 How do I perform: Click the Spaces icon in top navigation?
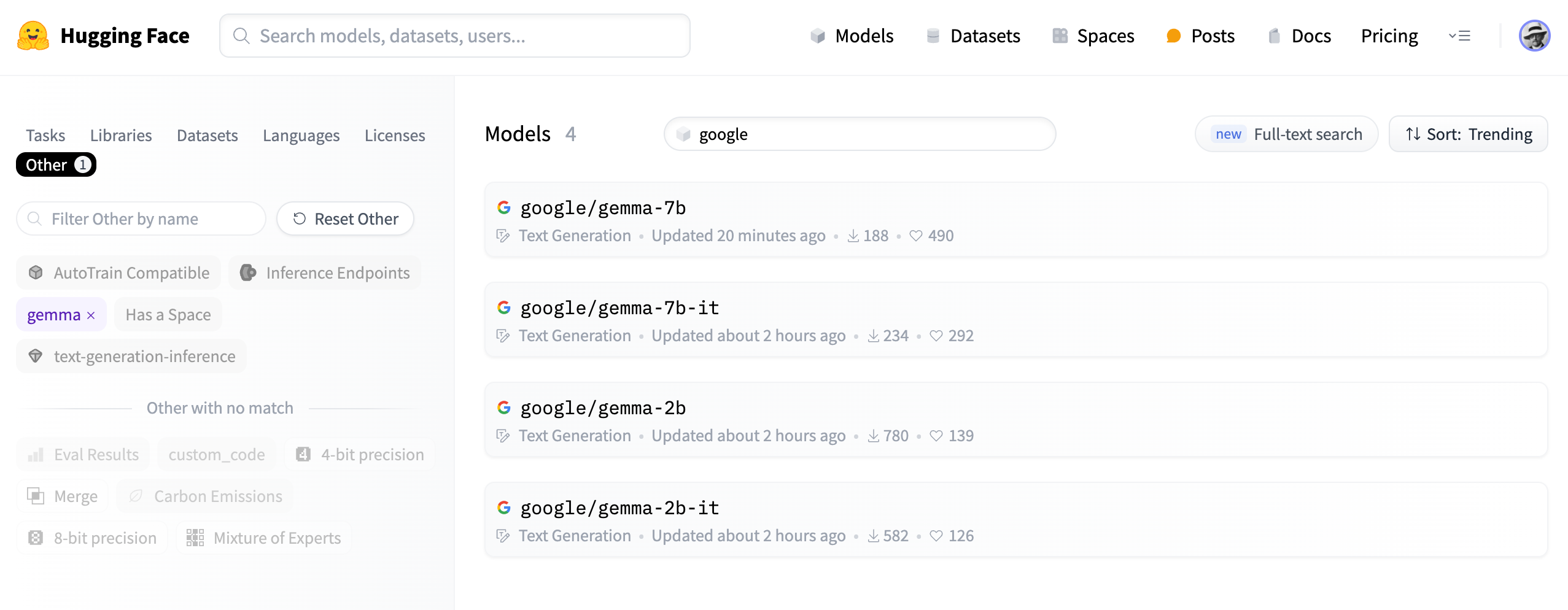tap(1060, 36)
